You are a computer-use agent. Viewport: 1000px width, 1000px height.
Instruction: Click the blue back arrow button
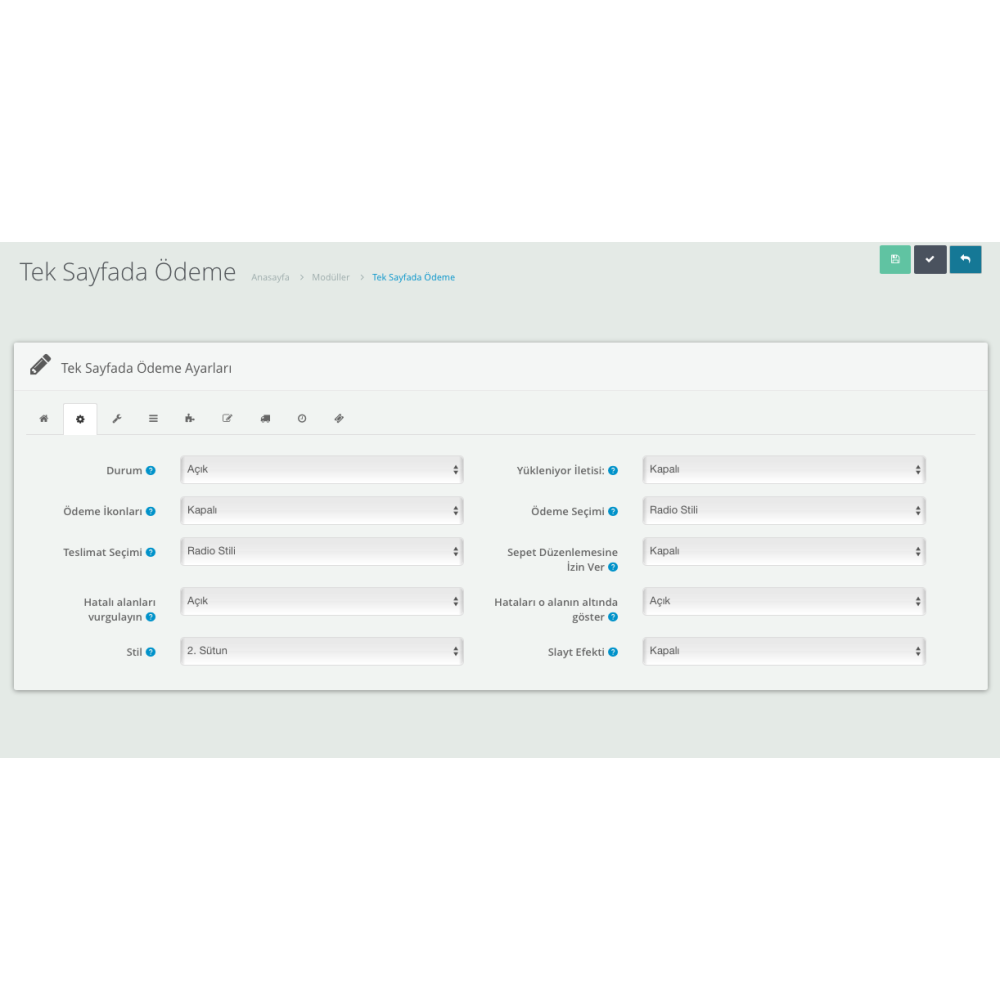point(965,259)
